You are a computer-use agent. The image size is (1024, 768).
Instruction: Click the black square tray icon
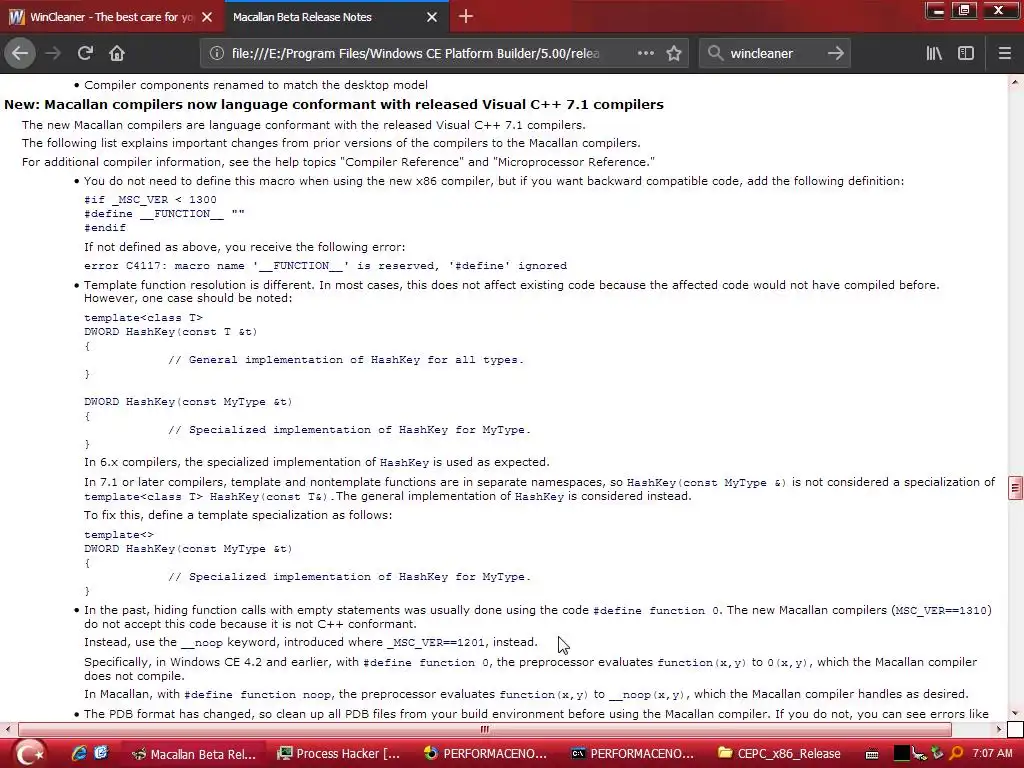[x=901, y=754]
